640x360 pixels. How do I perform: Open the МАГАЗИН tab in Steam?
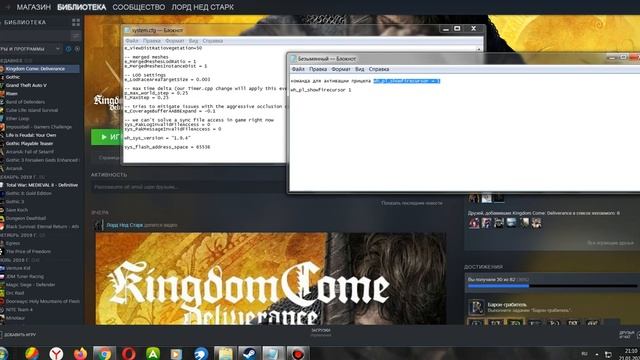point(33,7)
